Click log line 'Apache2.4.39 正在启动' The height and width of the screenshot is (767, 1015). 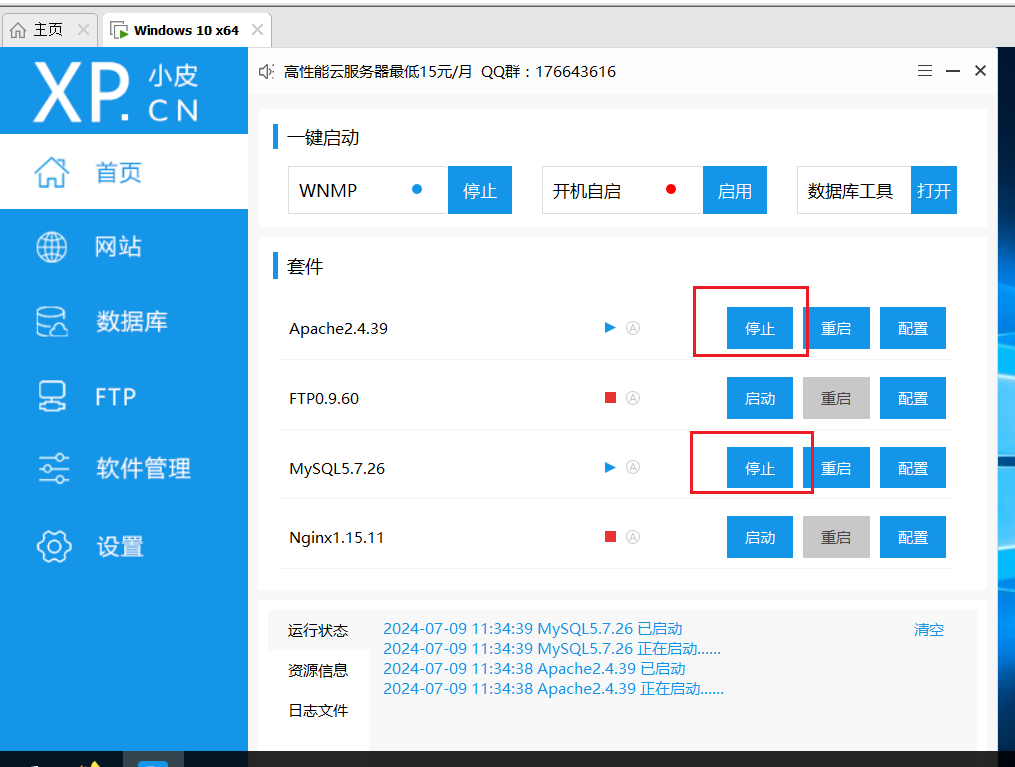click(x=553, y=689)
